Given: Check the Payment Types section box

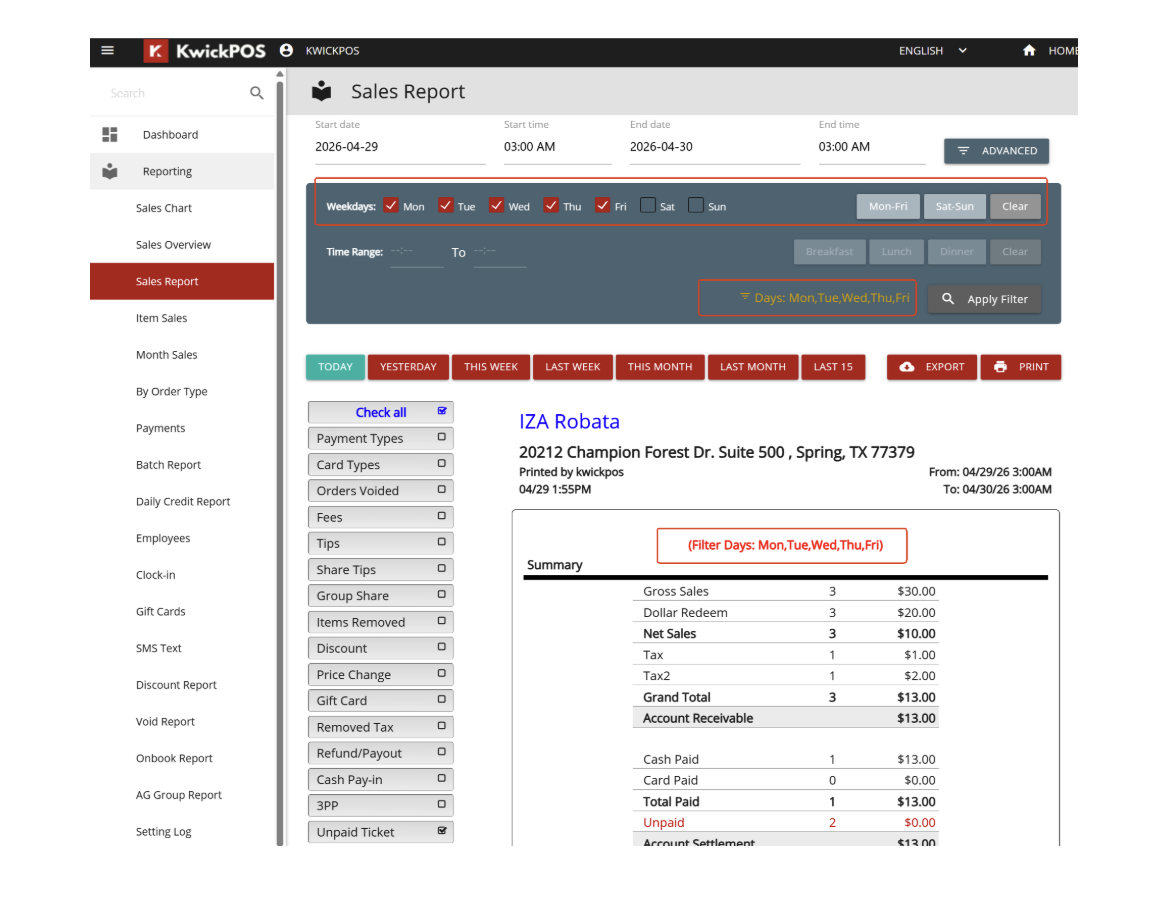Looking at the screenshot, I should coord(442,437).
